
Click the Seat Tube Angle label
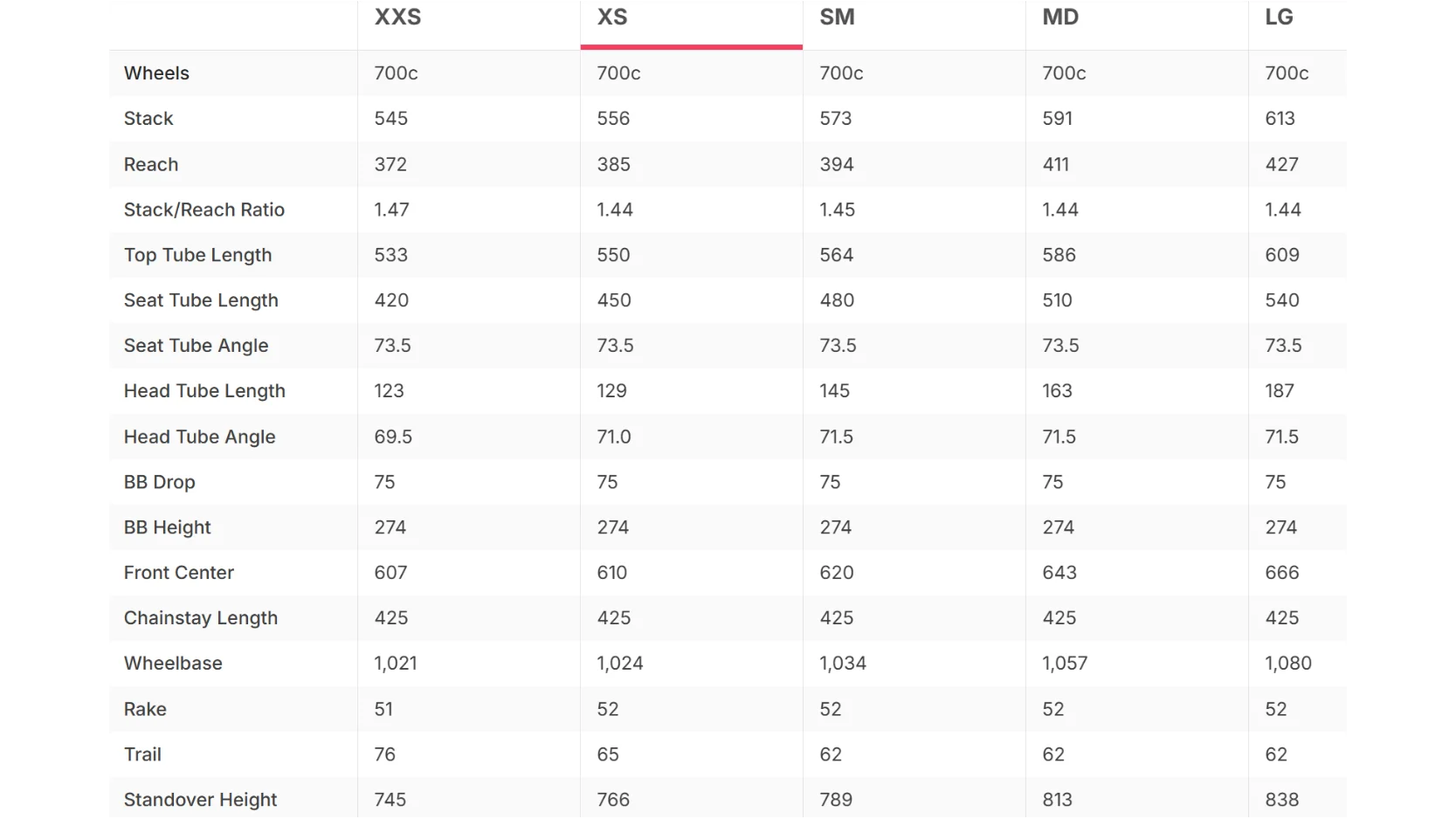point(196,346)
